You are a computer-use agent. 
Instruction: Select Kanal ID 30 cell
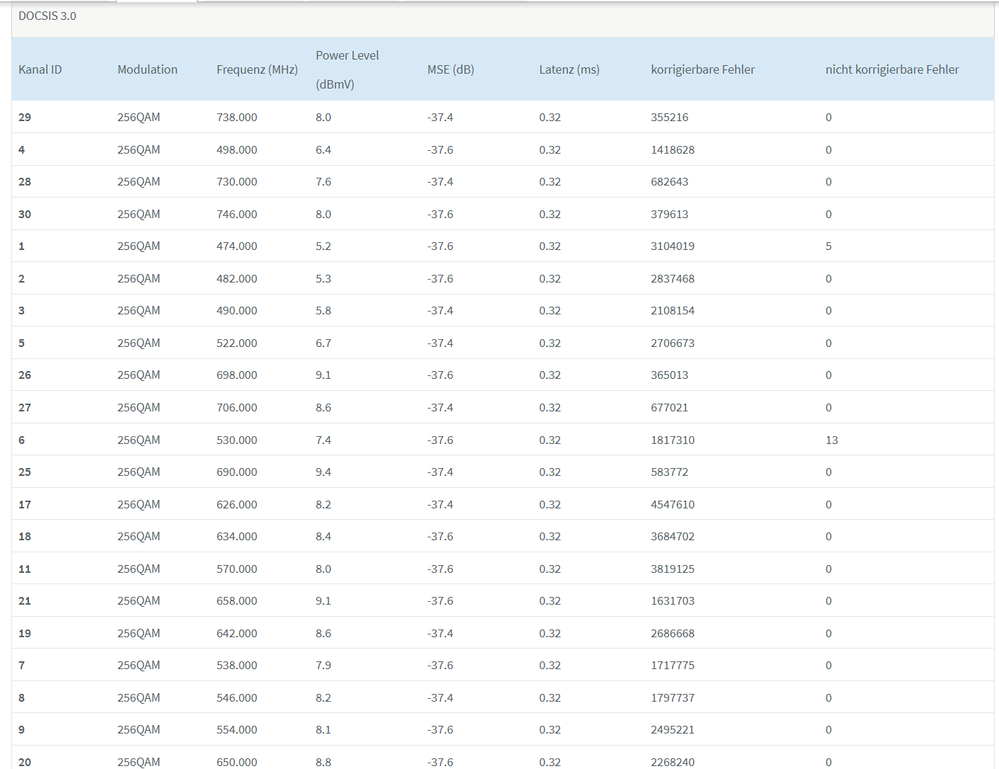[x=25, y=214]
